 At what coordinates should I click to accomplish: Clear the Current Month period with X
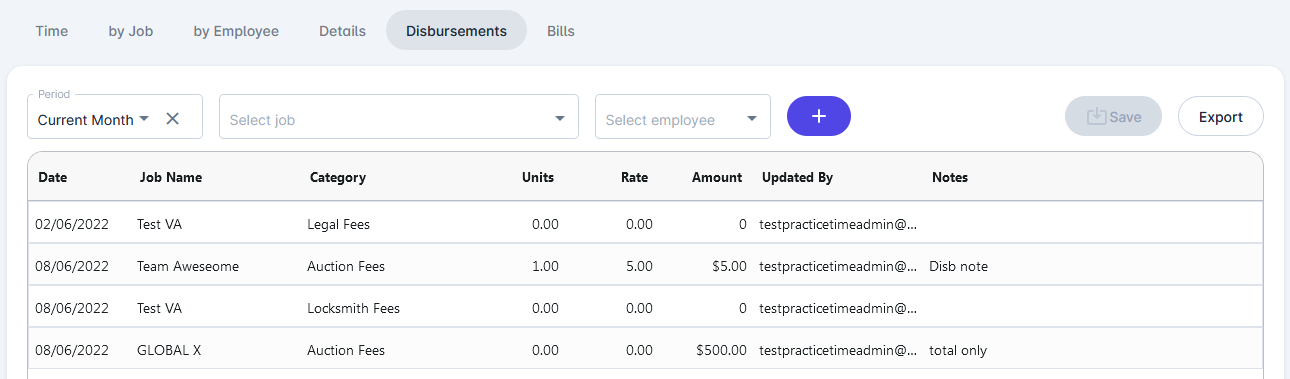(172, 118)
